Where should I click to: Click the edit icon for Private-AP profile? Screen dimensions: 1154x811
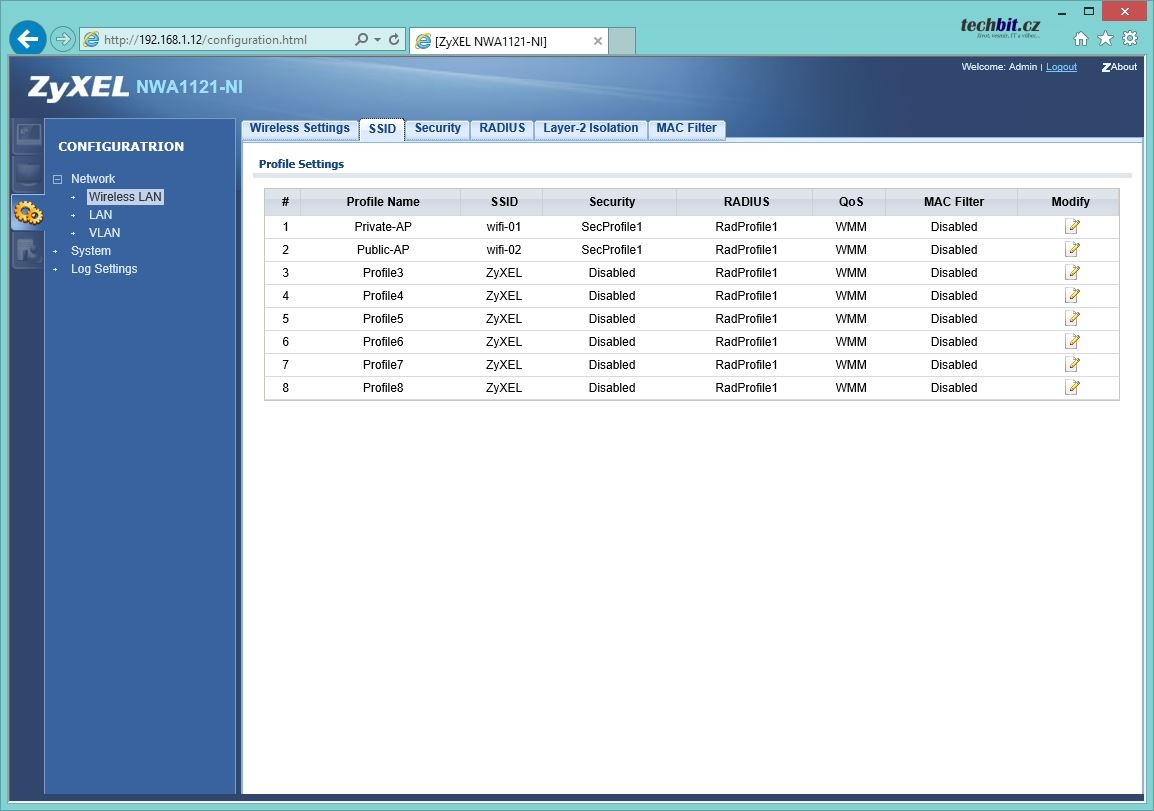(x=1072, y=227)
